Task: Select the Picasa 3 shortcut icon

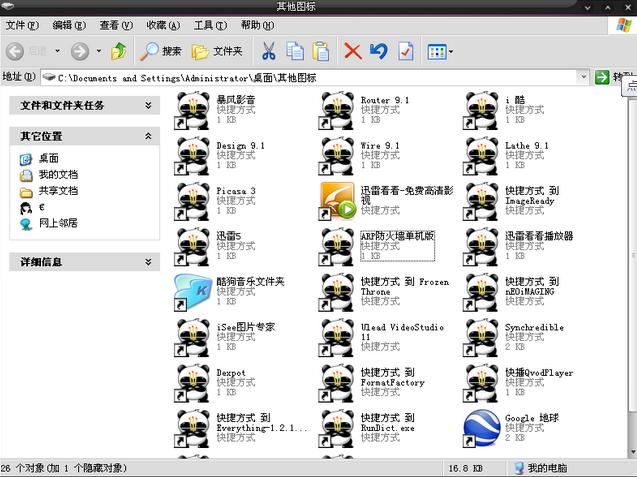Action: [x=192, y=202]
